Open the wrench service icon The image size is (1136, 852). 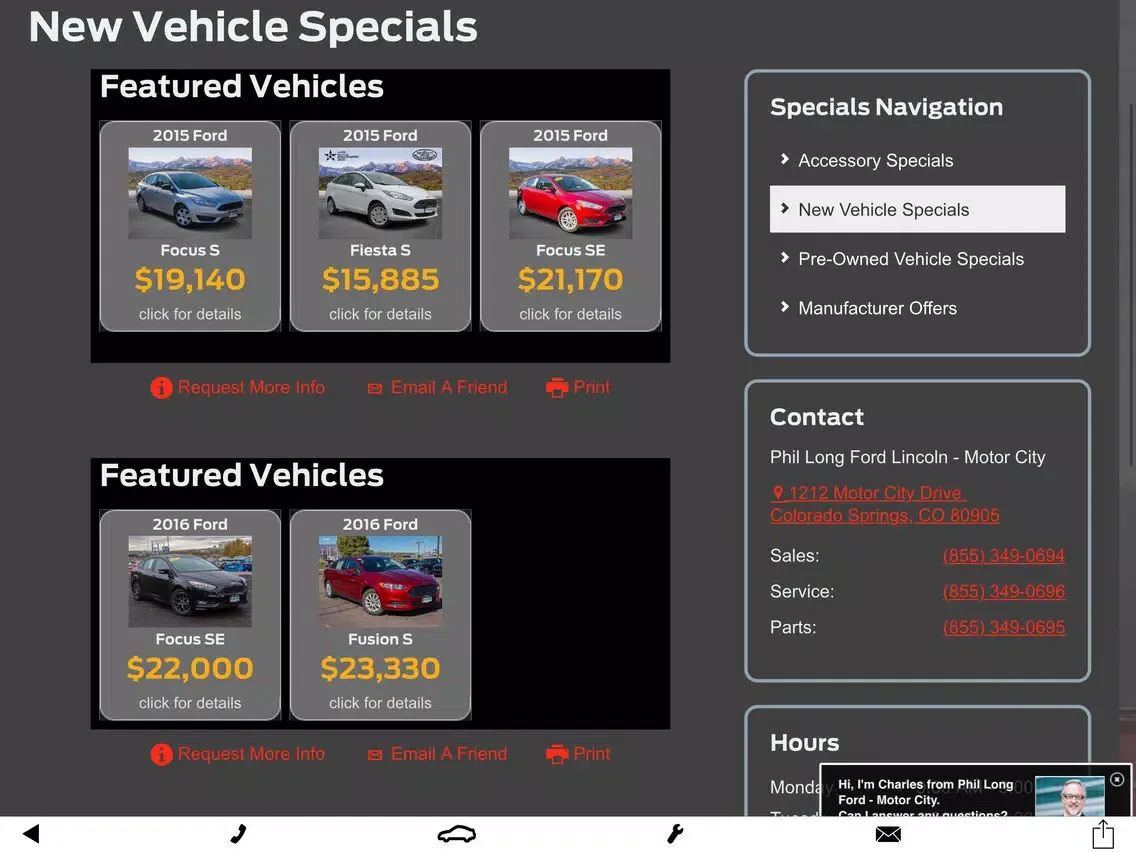pyautogui.click(x=674, y=834)
